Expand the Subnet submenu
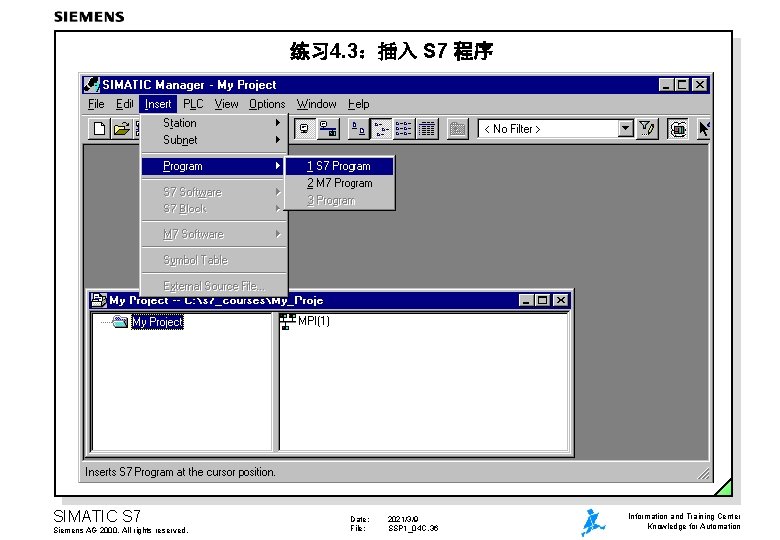This screenshot has height=540, width=780. click(214, 140)
